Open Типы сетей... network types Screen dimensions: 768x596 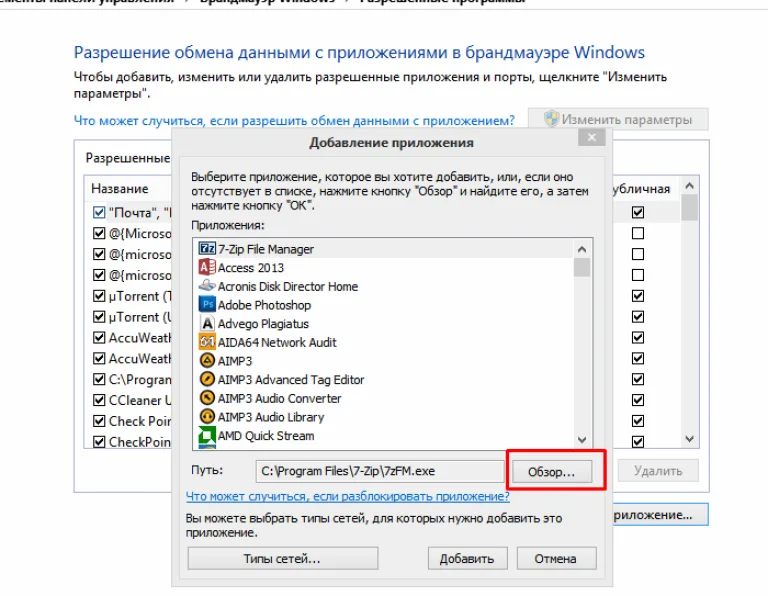(x=283, y=558)
